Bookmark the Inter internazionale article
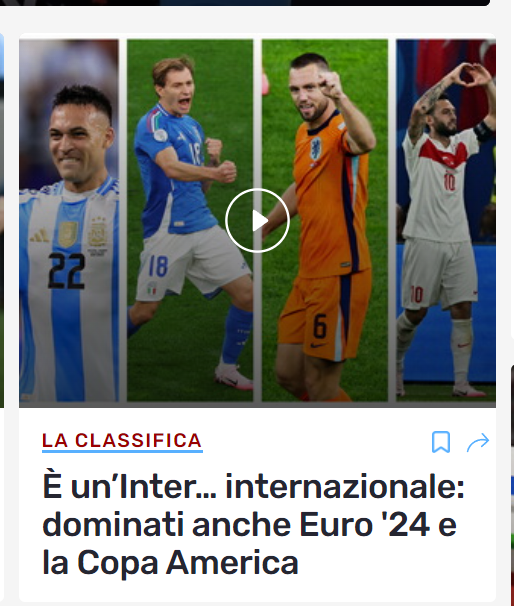The height and width of the screenshot is (606, 514). 441,442
